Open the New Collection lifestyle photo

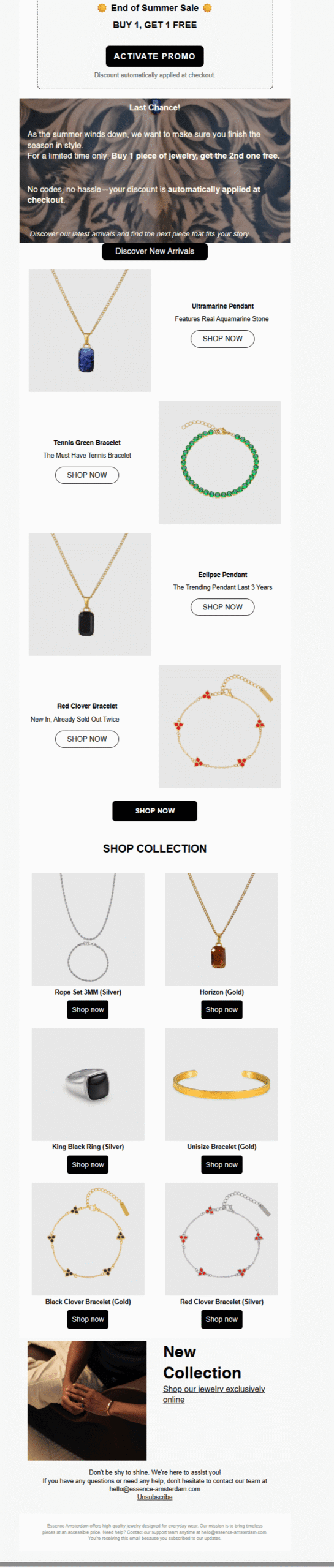(x=87, y=1401)
